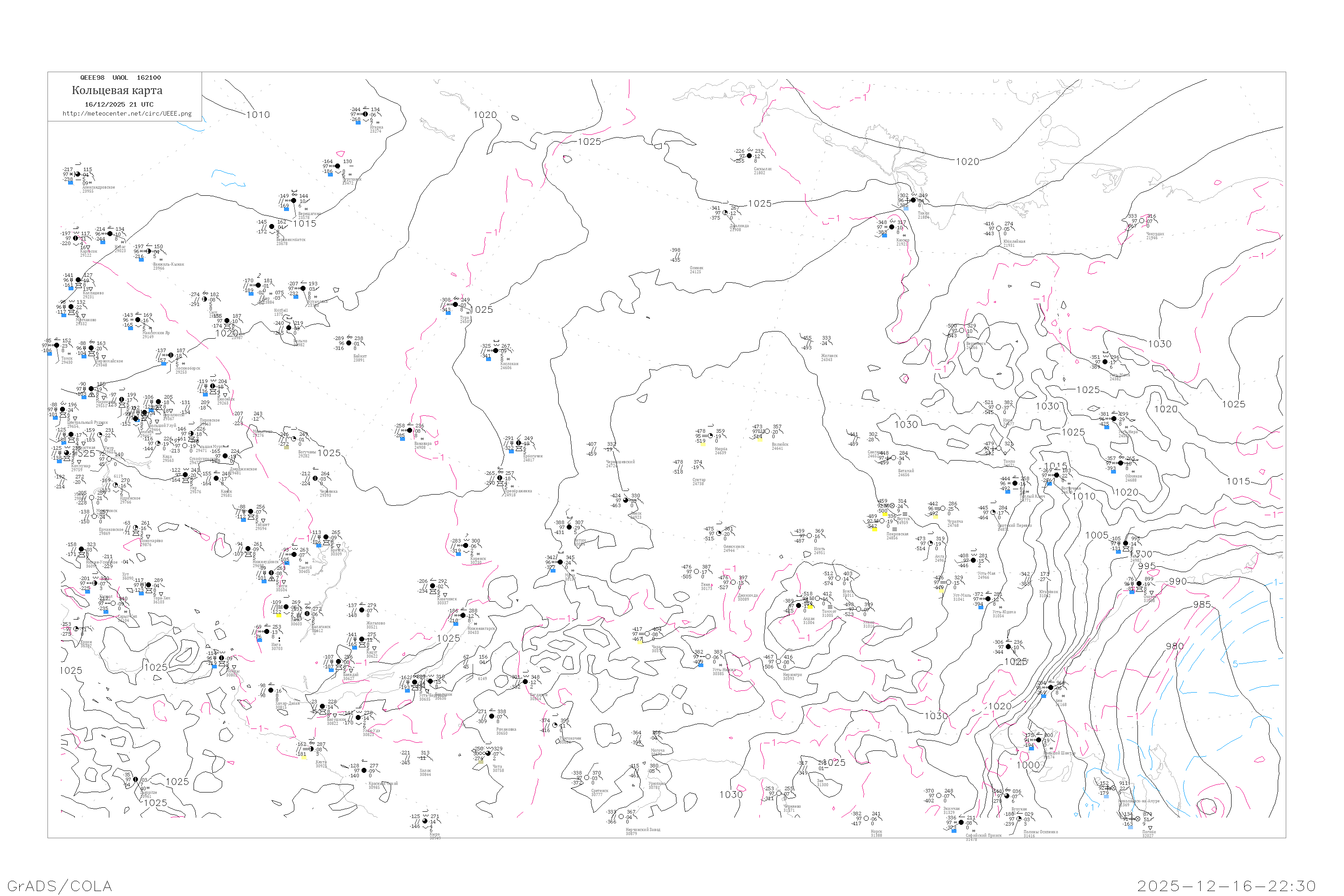Click the blue square under Туруханск station

pos(330,174)
